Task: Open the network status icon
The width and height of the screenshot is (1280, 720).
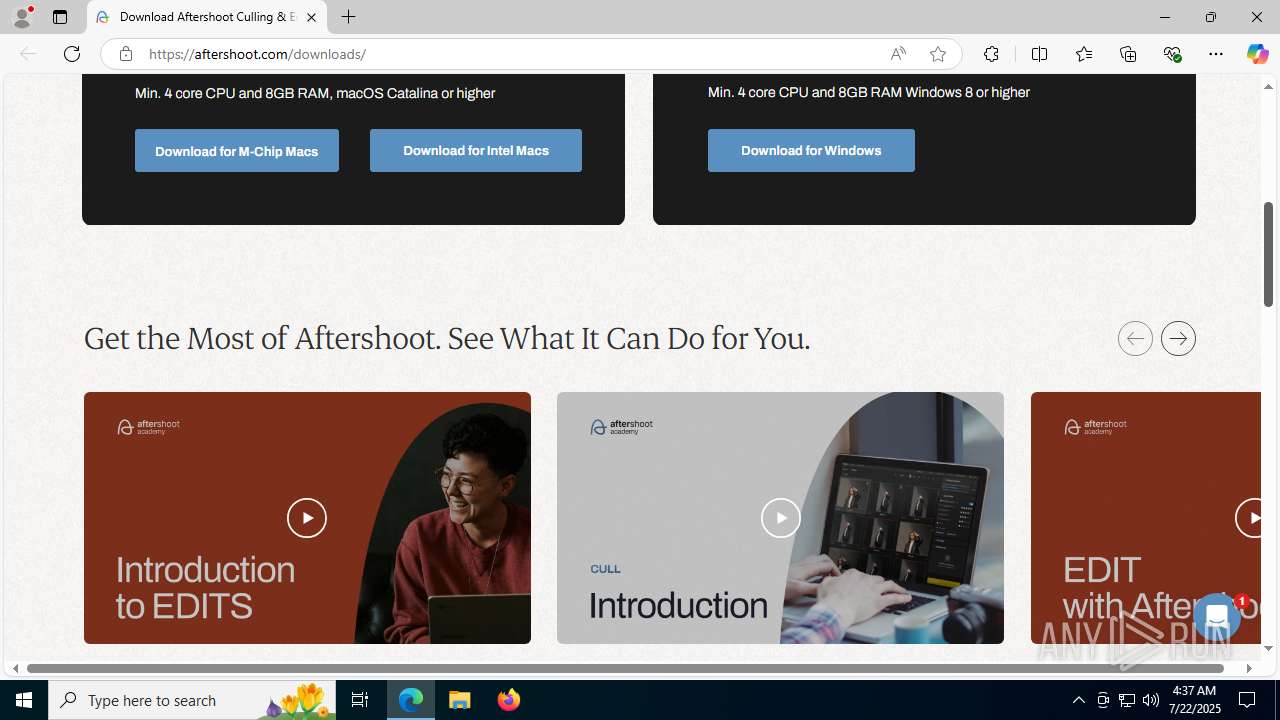Action: pyautogui.click(x=1127, y=700)
